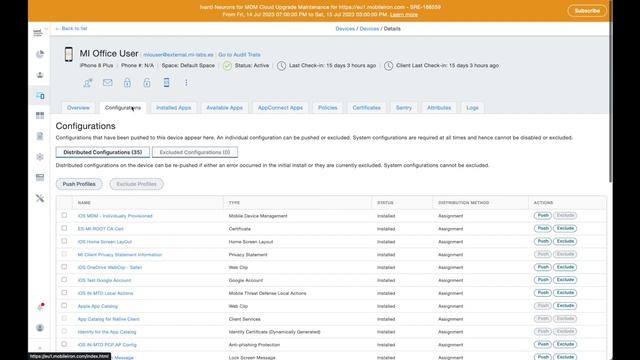
Task: Click the miouser email address link
Action: (178, 55)
